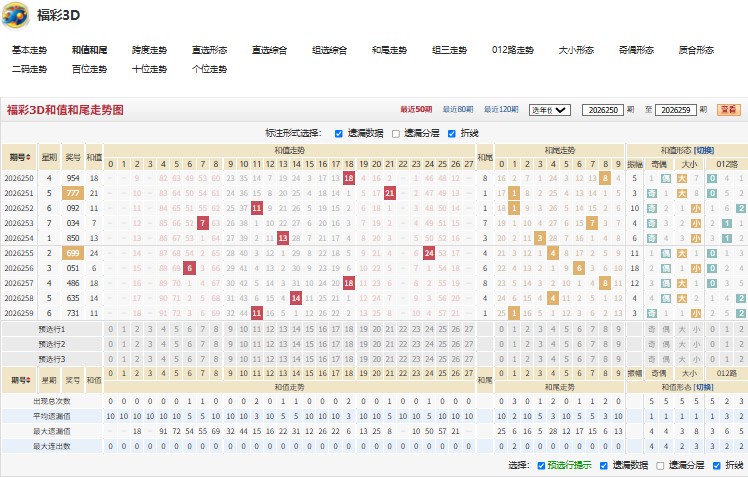The height and width of the screenshot is (477, 748).
Task: Open the 奇偶形态 page
Action: point(636,50)
